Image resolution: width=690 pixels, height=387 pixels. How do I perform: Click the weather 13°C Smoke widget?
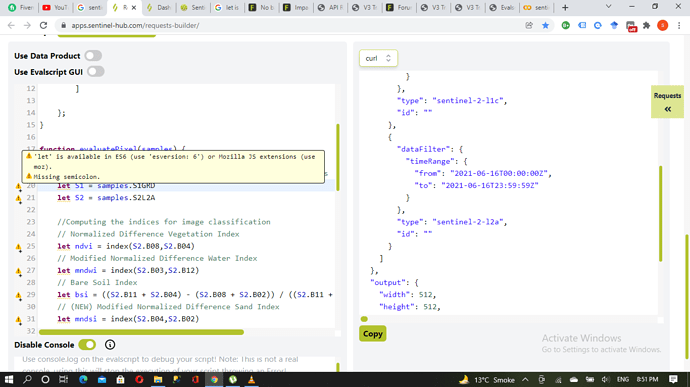point(486,380)
